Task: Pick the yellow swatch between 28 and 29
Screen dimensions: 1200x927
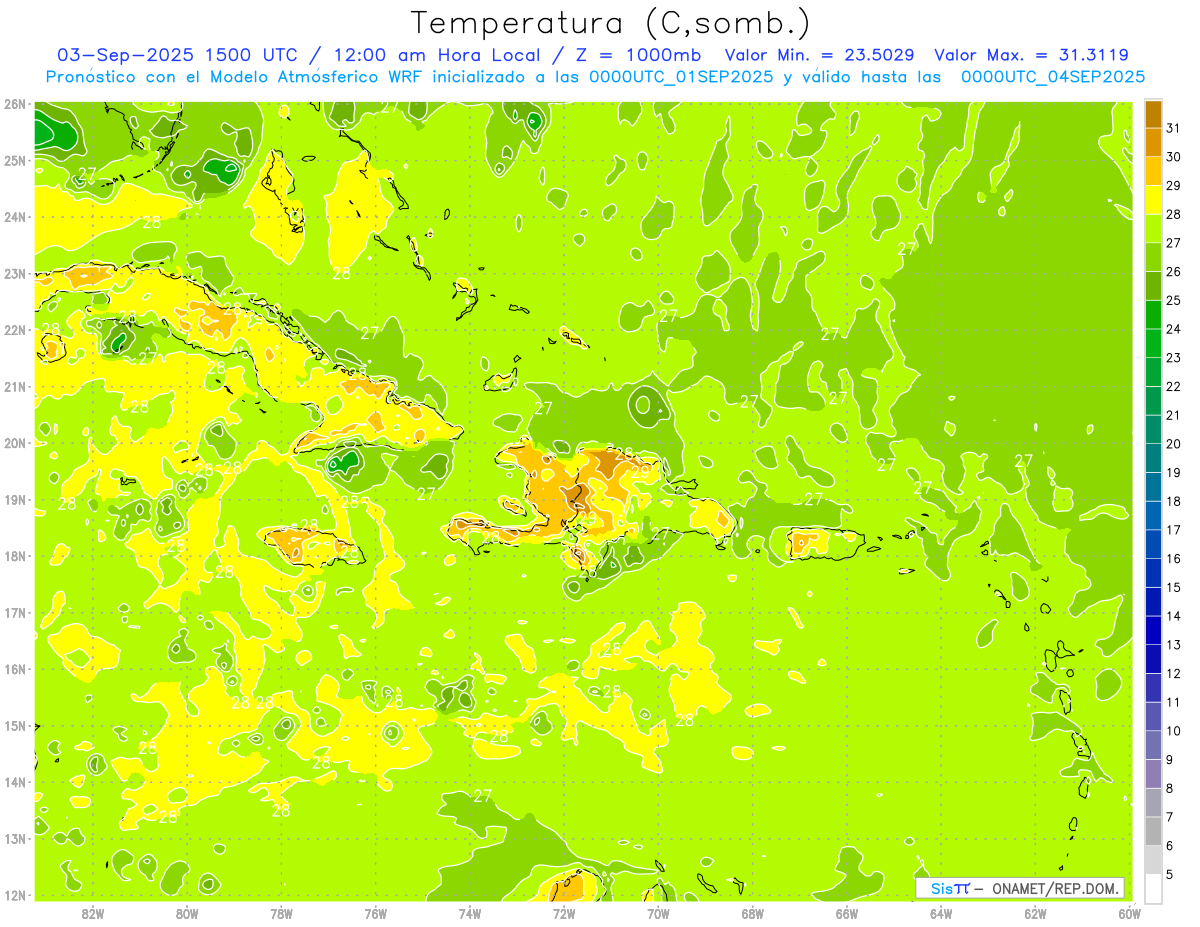Action: pos(1153,200)
